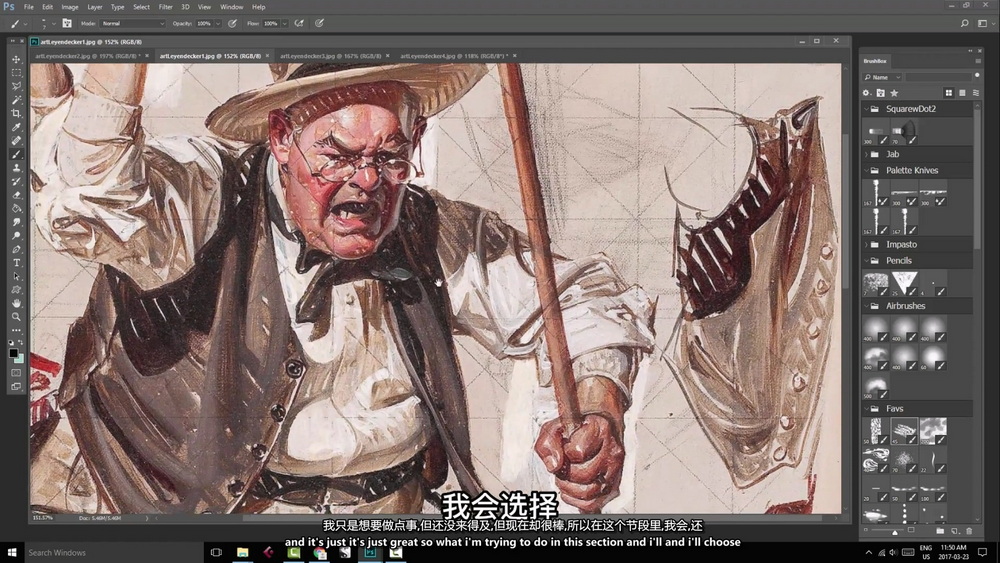This screenshot has height=563, width=1000.
Task: Toggle pressure for opacity
Action: tap(233, 24)
